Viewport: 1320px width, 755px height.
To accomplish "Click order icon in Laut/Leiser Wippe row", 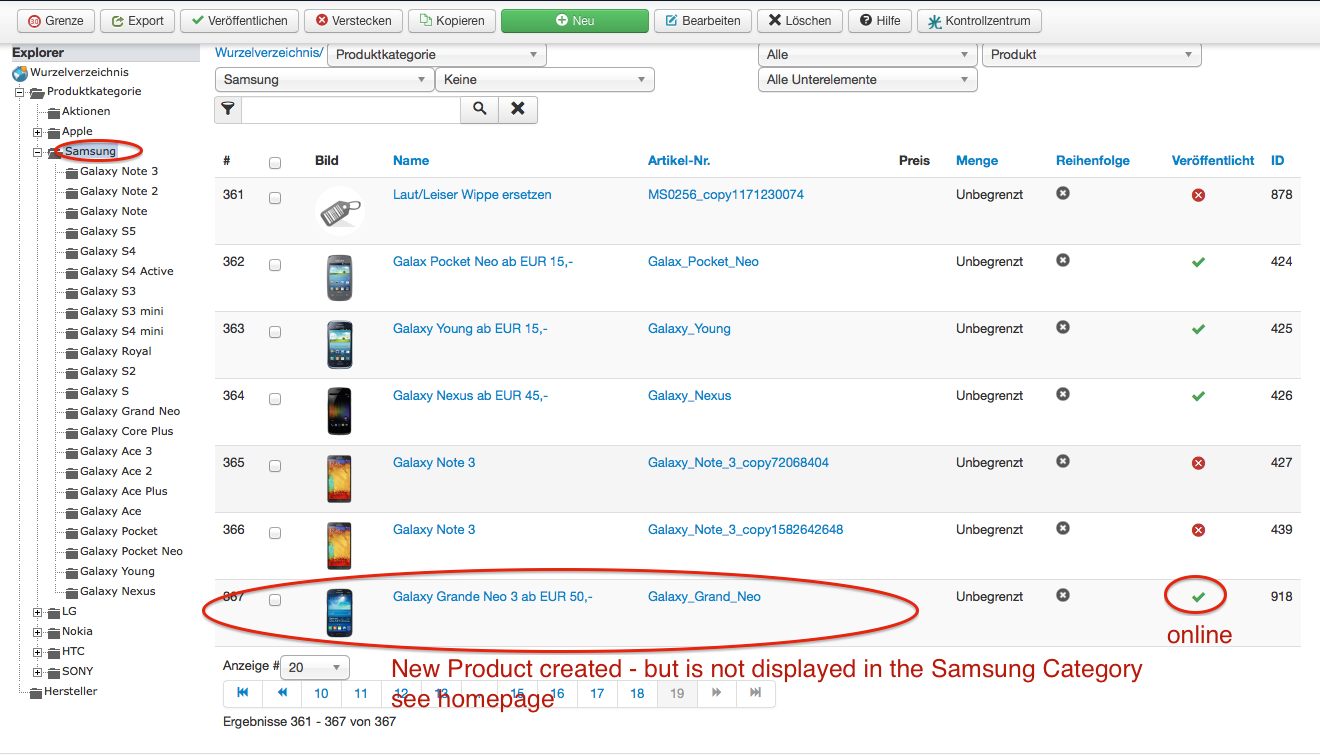I will [1063, 193].
